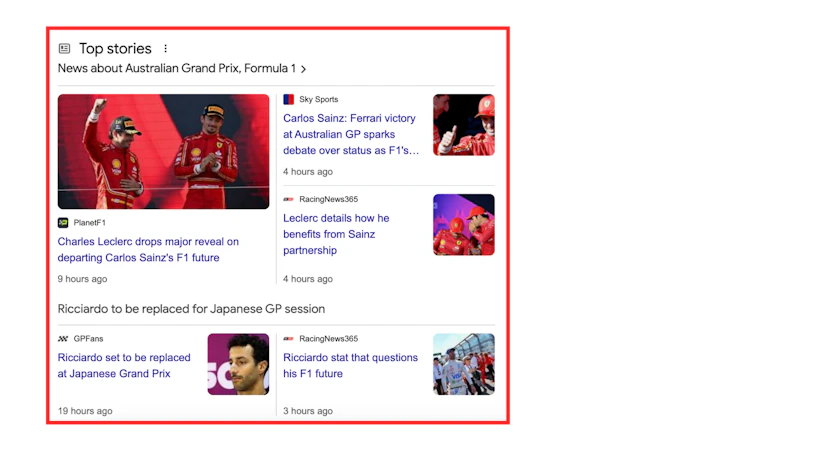Click the large Ferrari podium image
Screen dimensions: 816x459
[x=163, y=151]
